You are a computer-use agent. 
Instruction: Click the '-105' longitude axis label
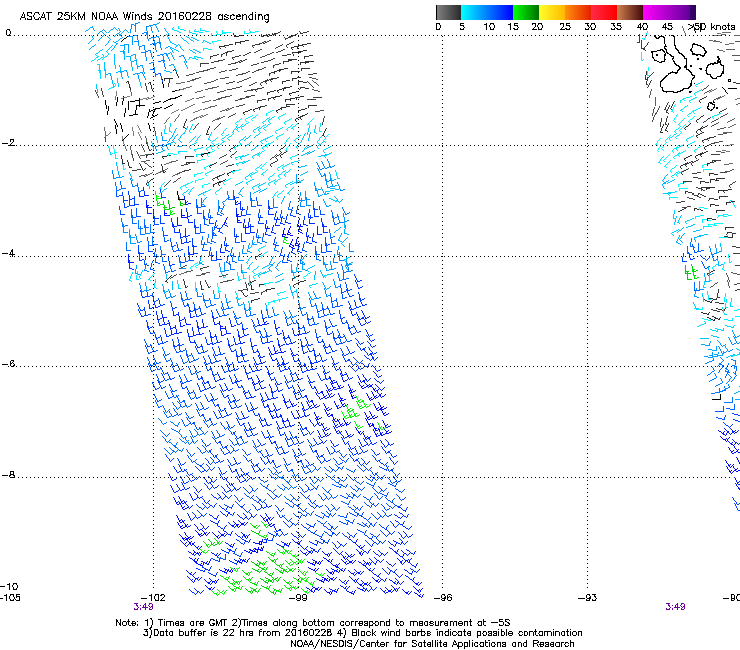10,598
